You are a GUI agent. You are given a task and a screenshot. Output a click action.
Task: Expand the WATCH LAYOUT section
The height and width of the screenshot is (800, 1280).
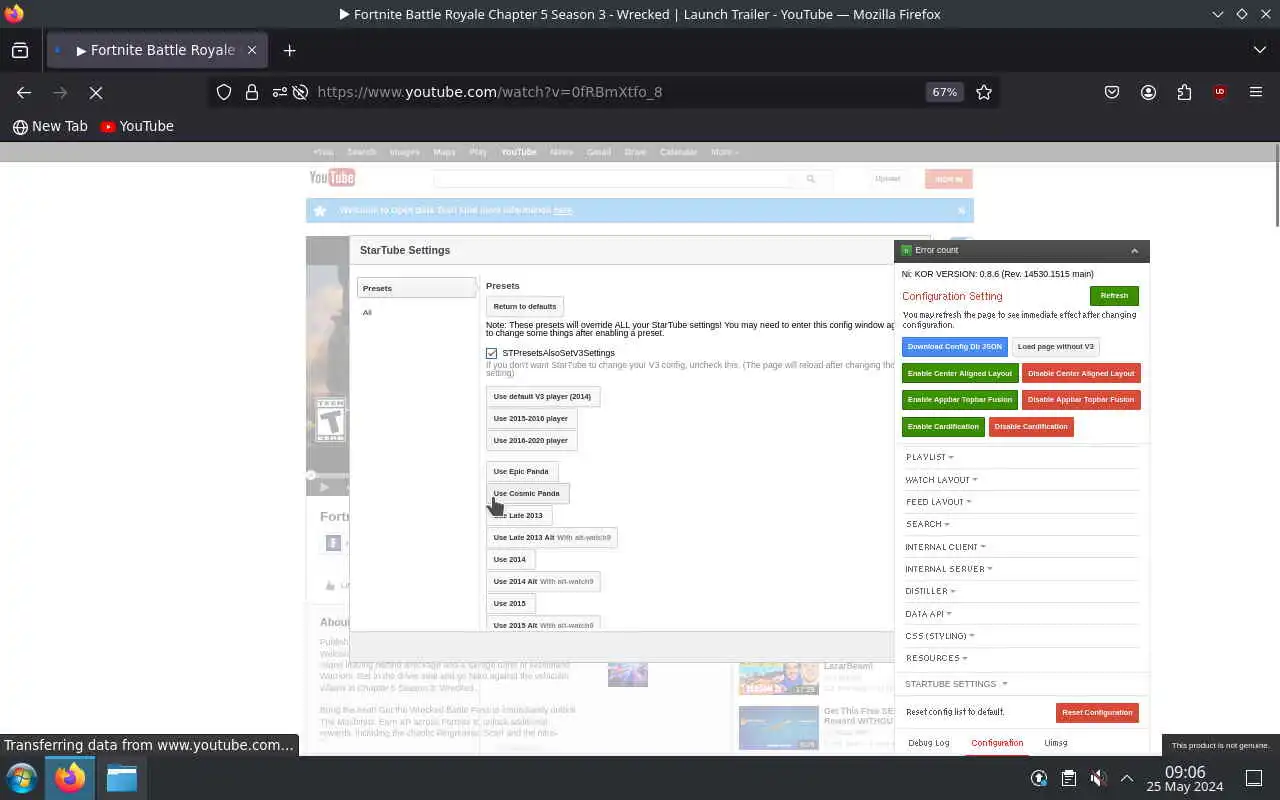click(941, 480)
